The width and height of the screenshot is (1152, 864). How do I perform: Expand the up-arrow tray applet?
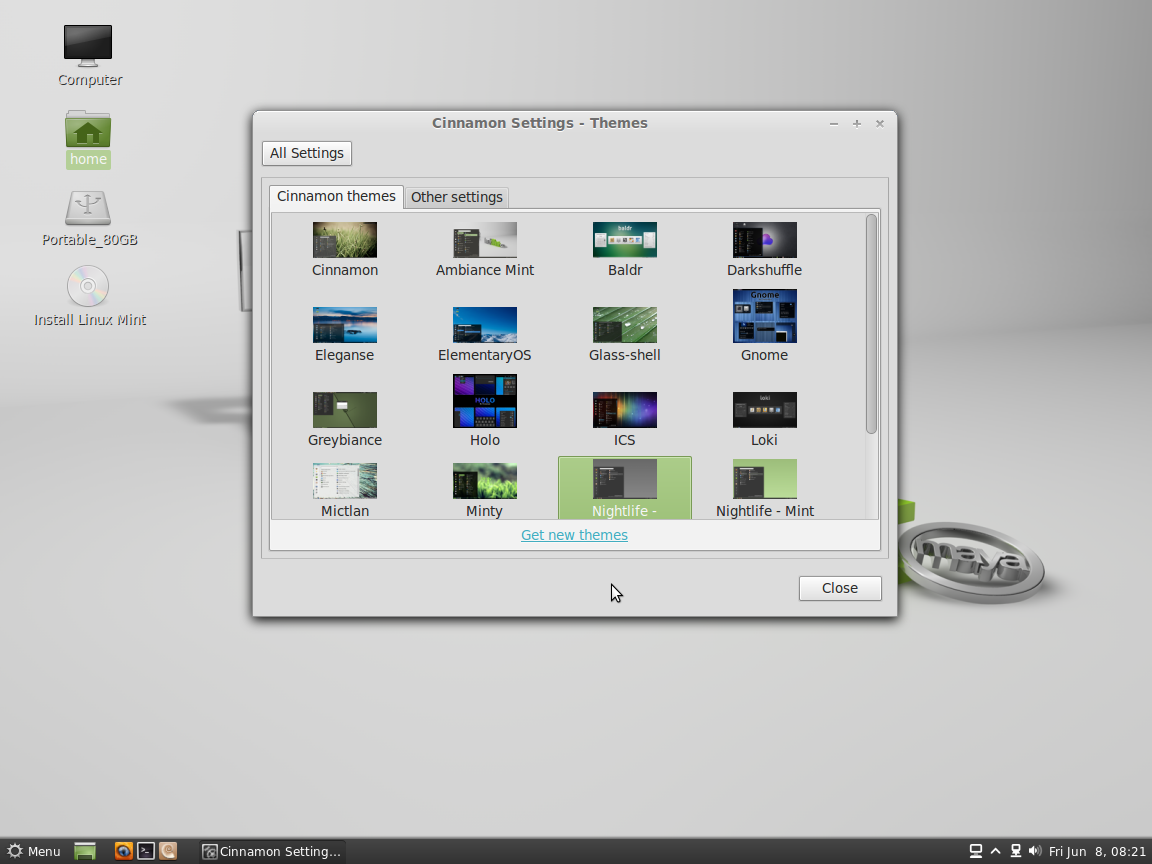click(x=996, y=851)
